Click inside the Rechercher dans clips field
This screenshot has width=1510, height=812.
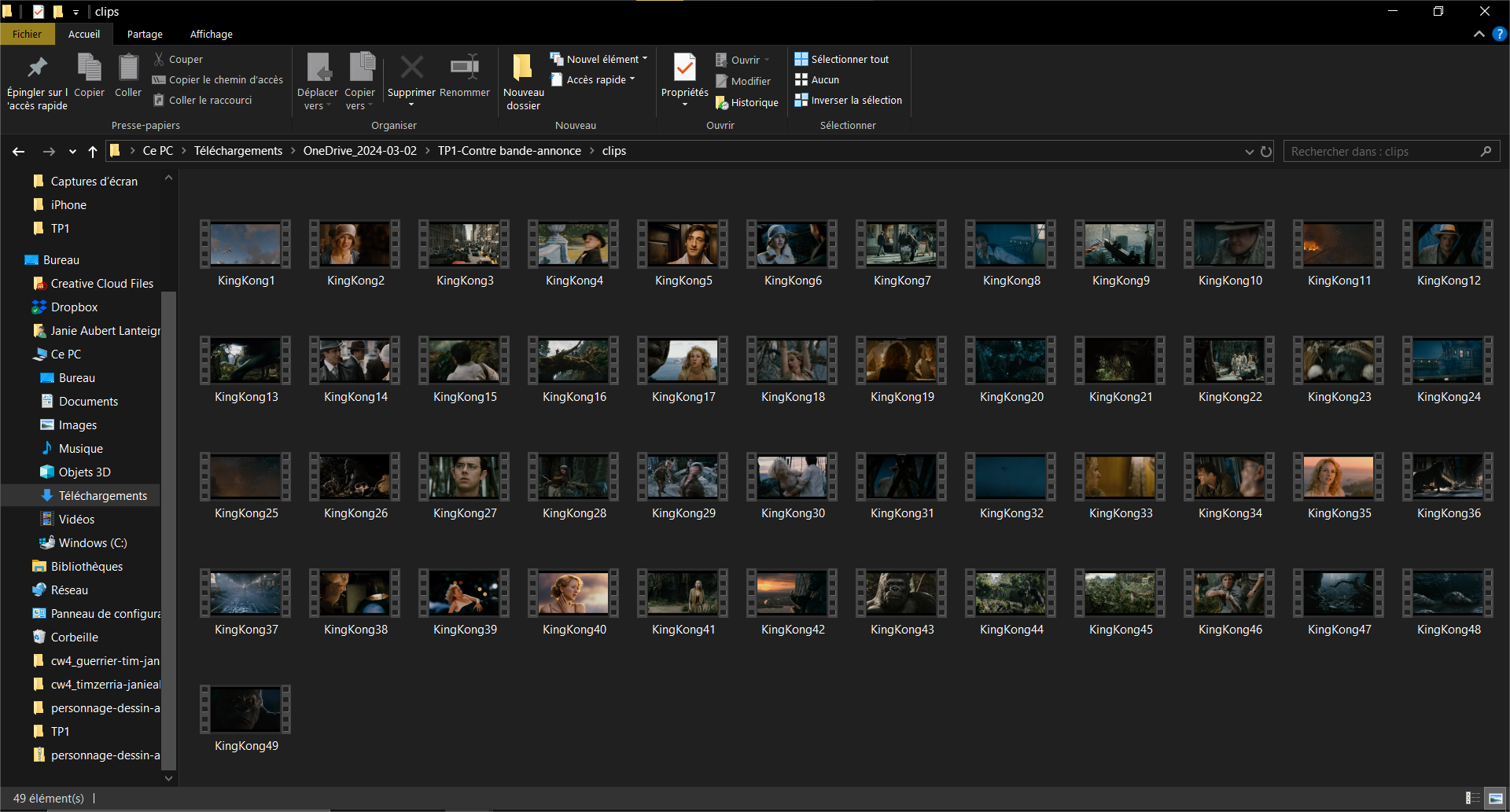pos(1384,150)
